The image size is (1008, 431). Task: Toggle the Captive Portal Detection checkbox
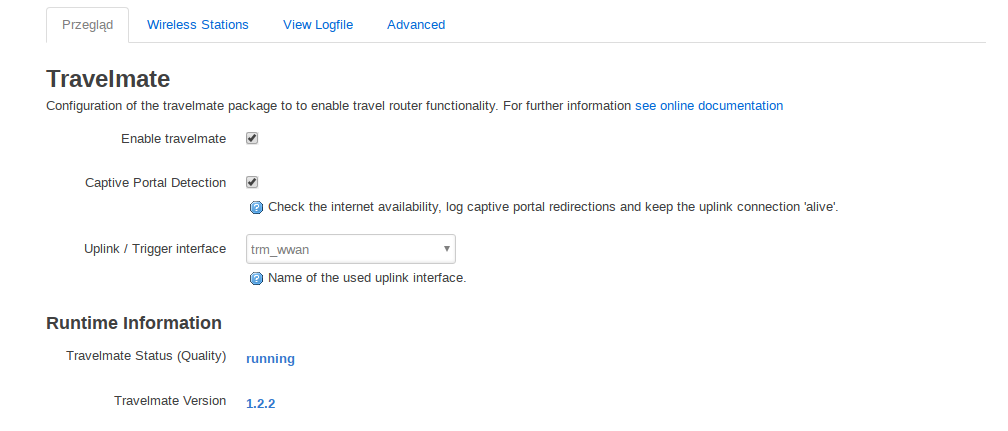(x=252, y=182)
